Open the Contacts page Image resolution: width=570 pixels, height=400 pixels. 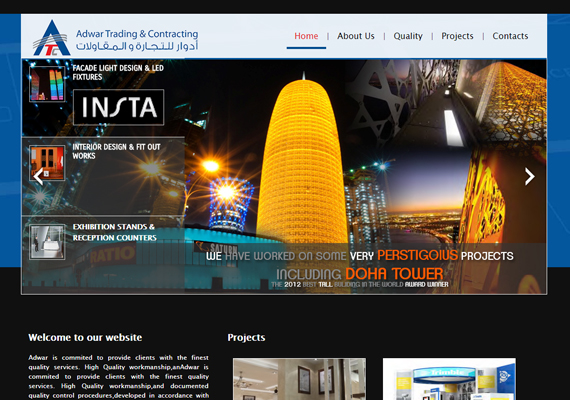510,36
